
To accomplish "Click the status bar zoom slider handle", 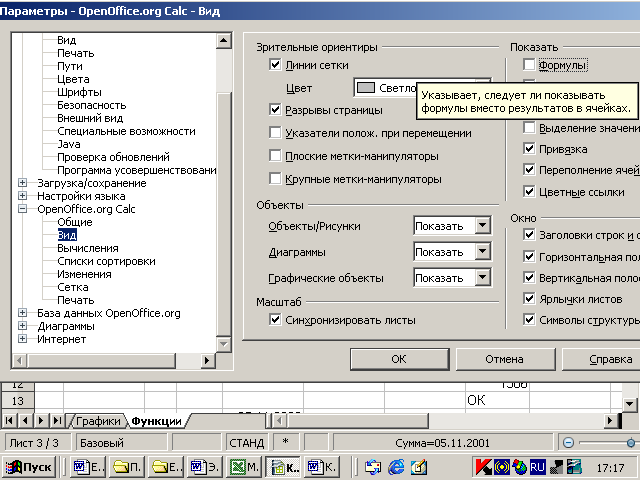I will tap(631, 442).
